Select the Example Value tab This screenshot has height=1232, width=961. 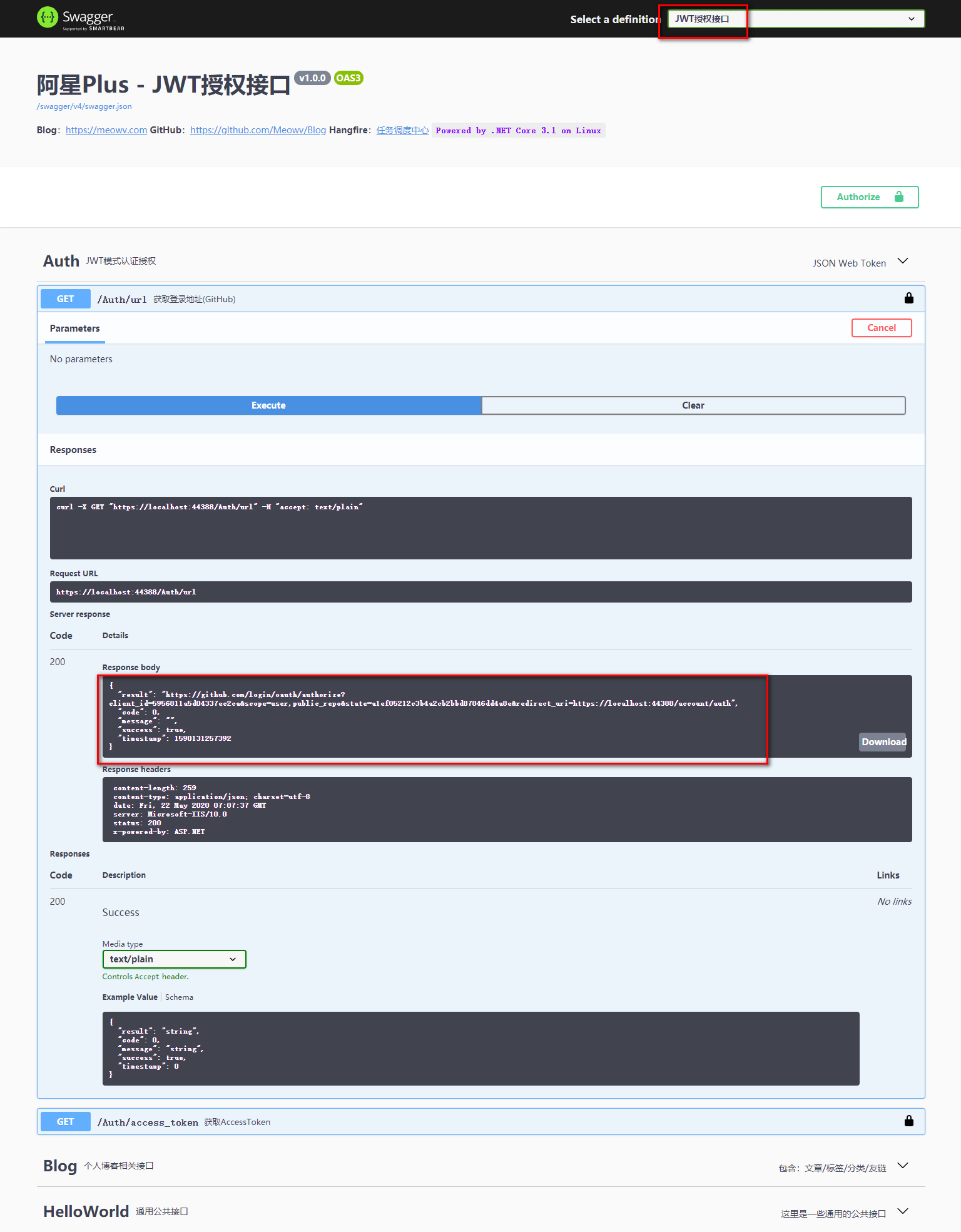[130, 997]
